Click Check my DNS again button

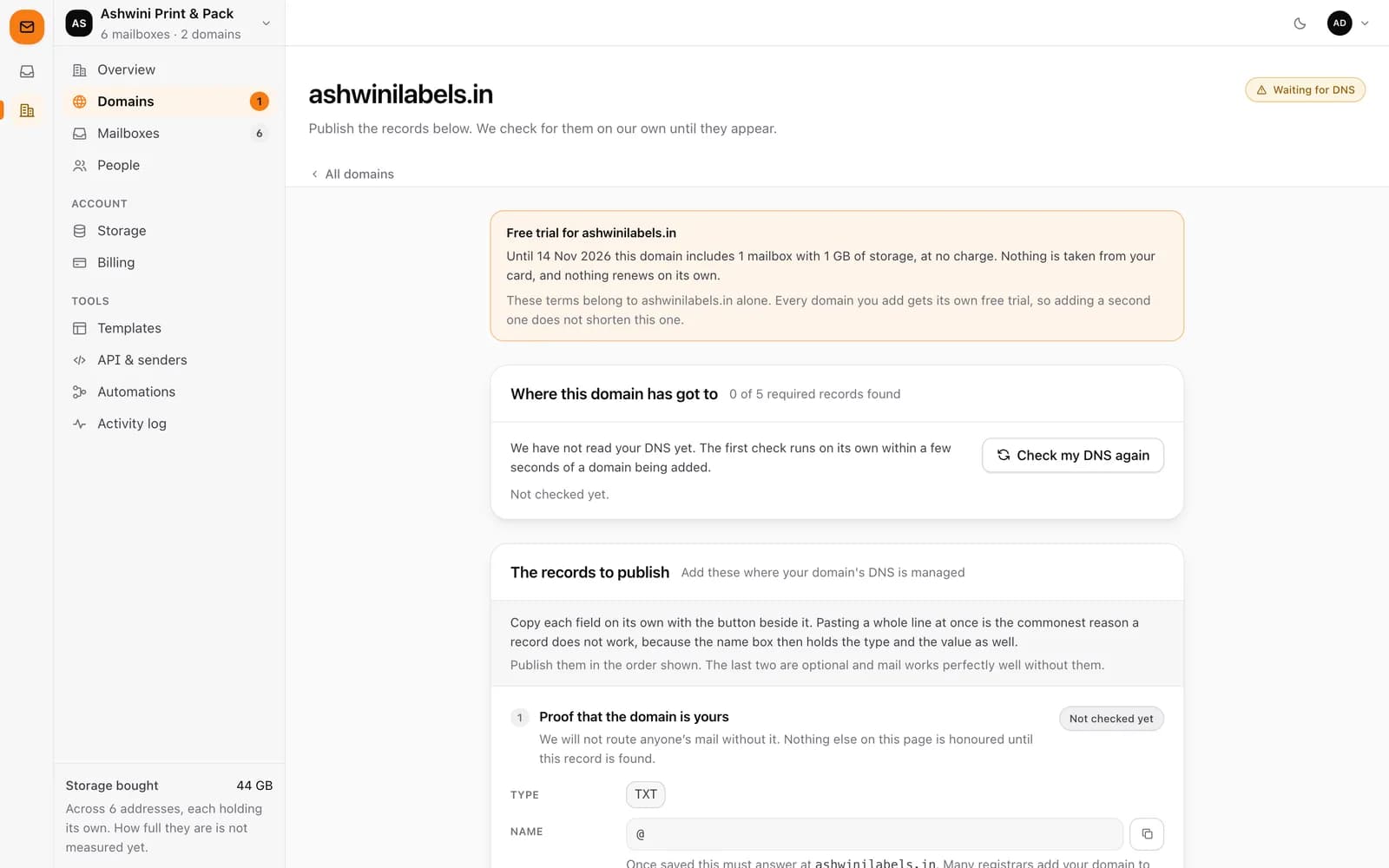point(1073,456)
